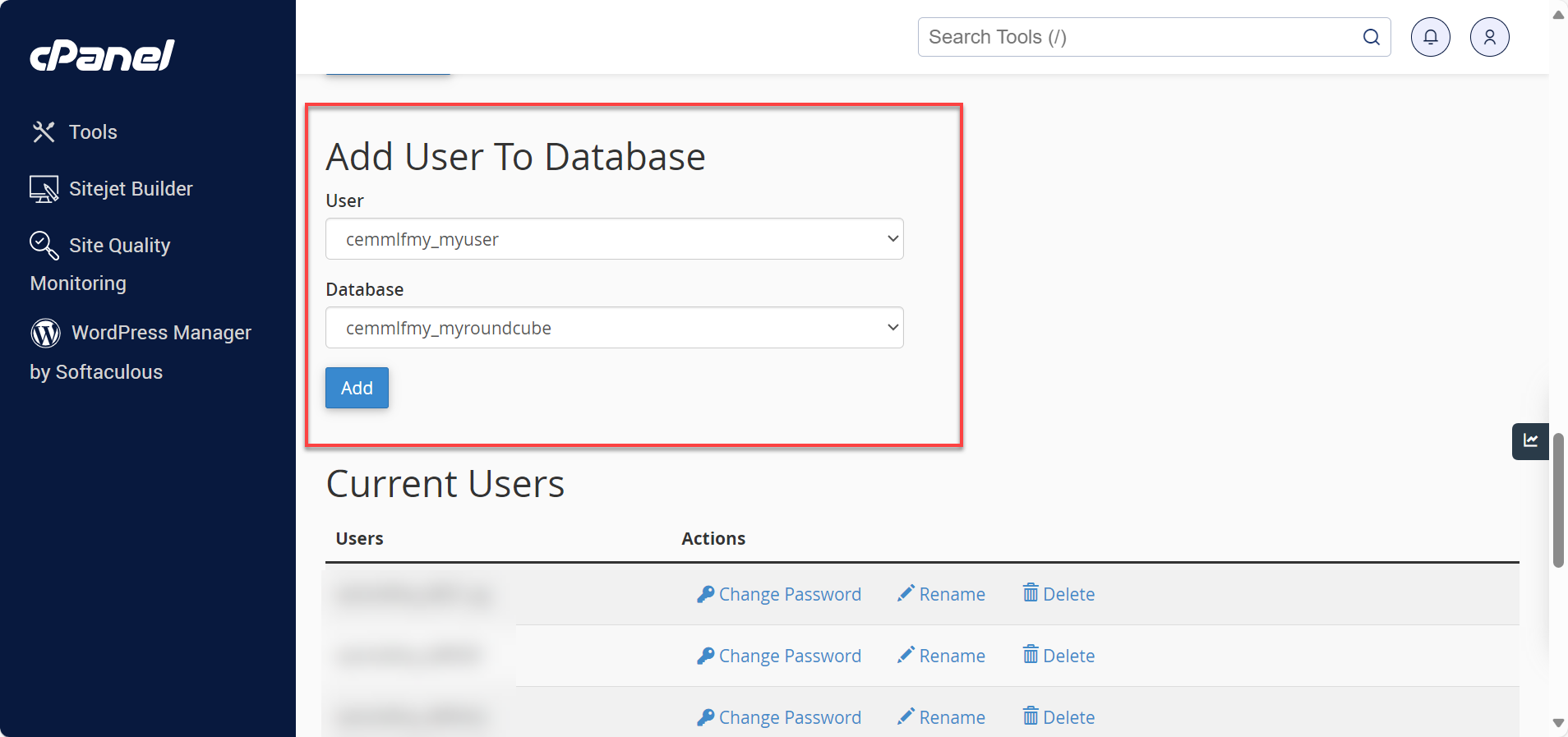This screenshot has width=1568, height=737.
Task: Click Rename in second user row
Action: tap(941, 656)
